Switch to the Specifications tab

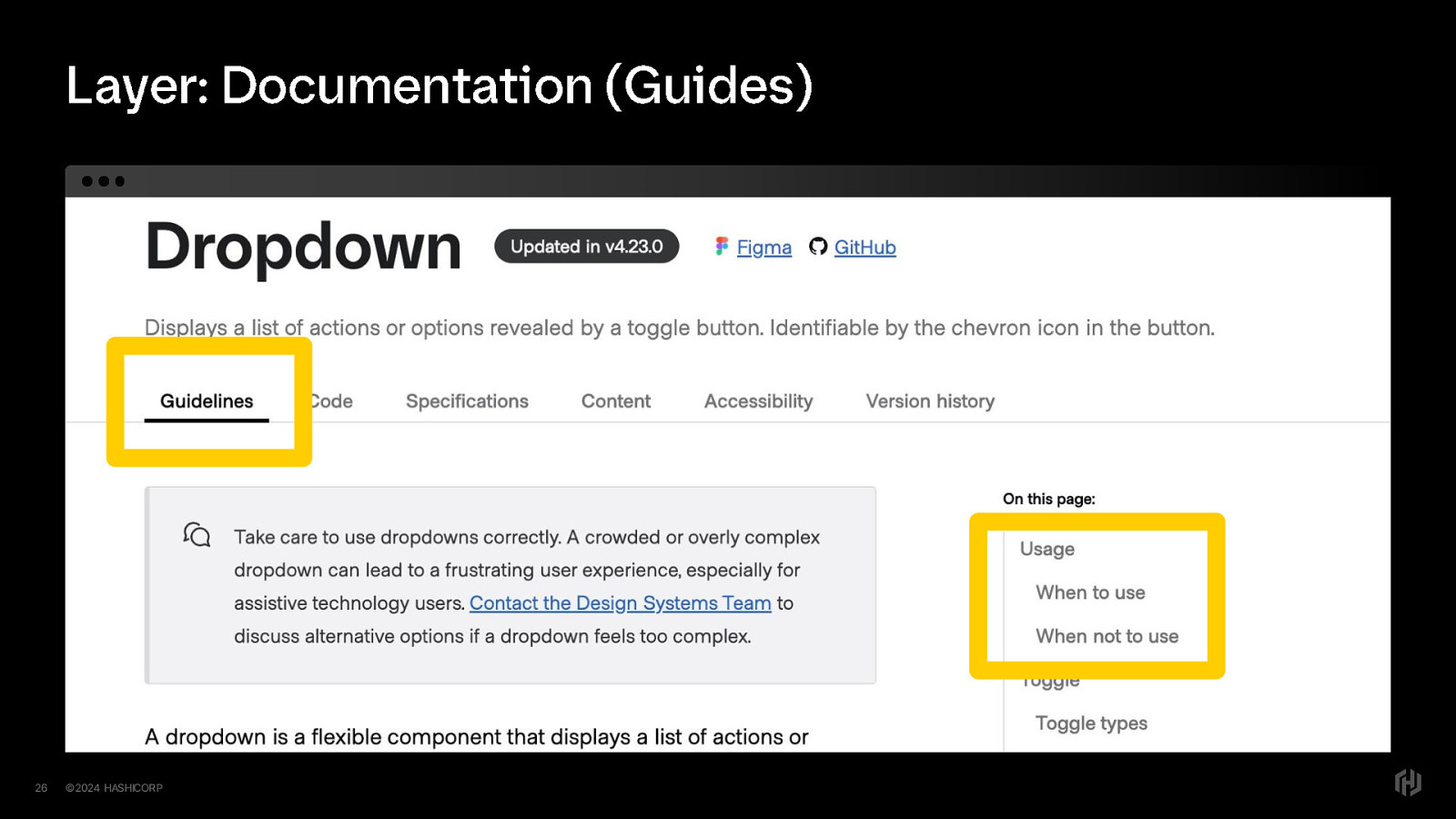click(467, 401)
